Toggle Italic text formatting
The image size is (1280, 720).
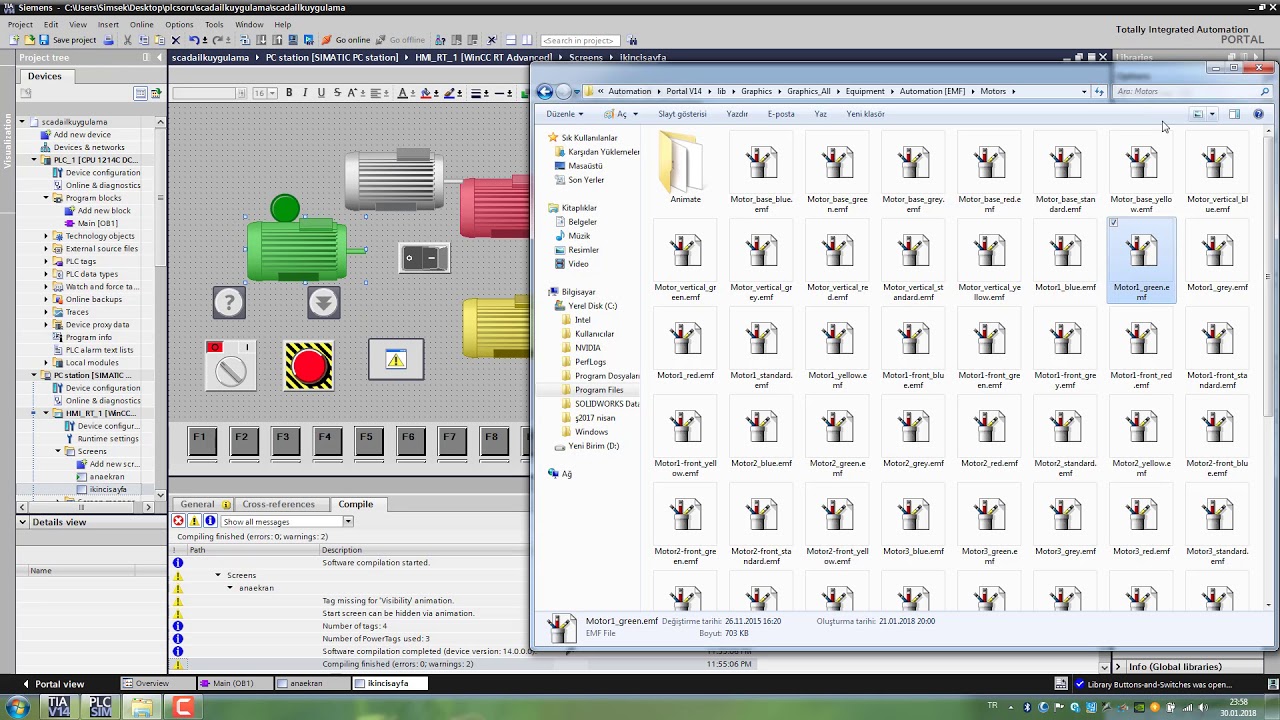point(305,93)
